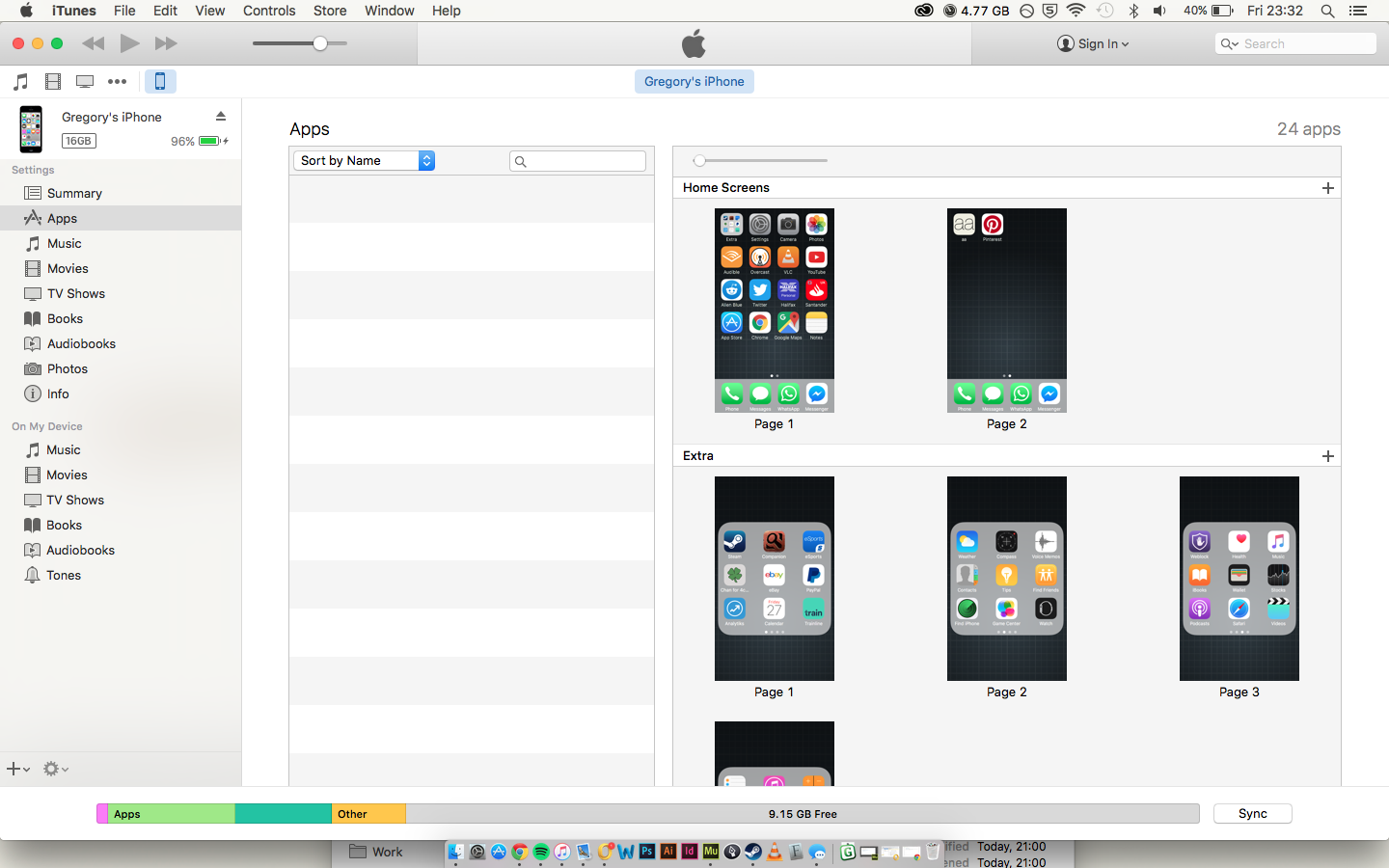Screen dimensions: 1389x868
Task: Open Spotlight search in the menu bar
Action: pos(1327,11)
